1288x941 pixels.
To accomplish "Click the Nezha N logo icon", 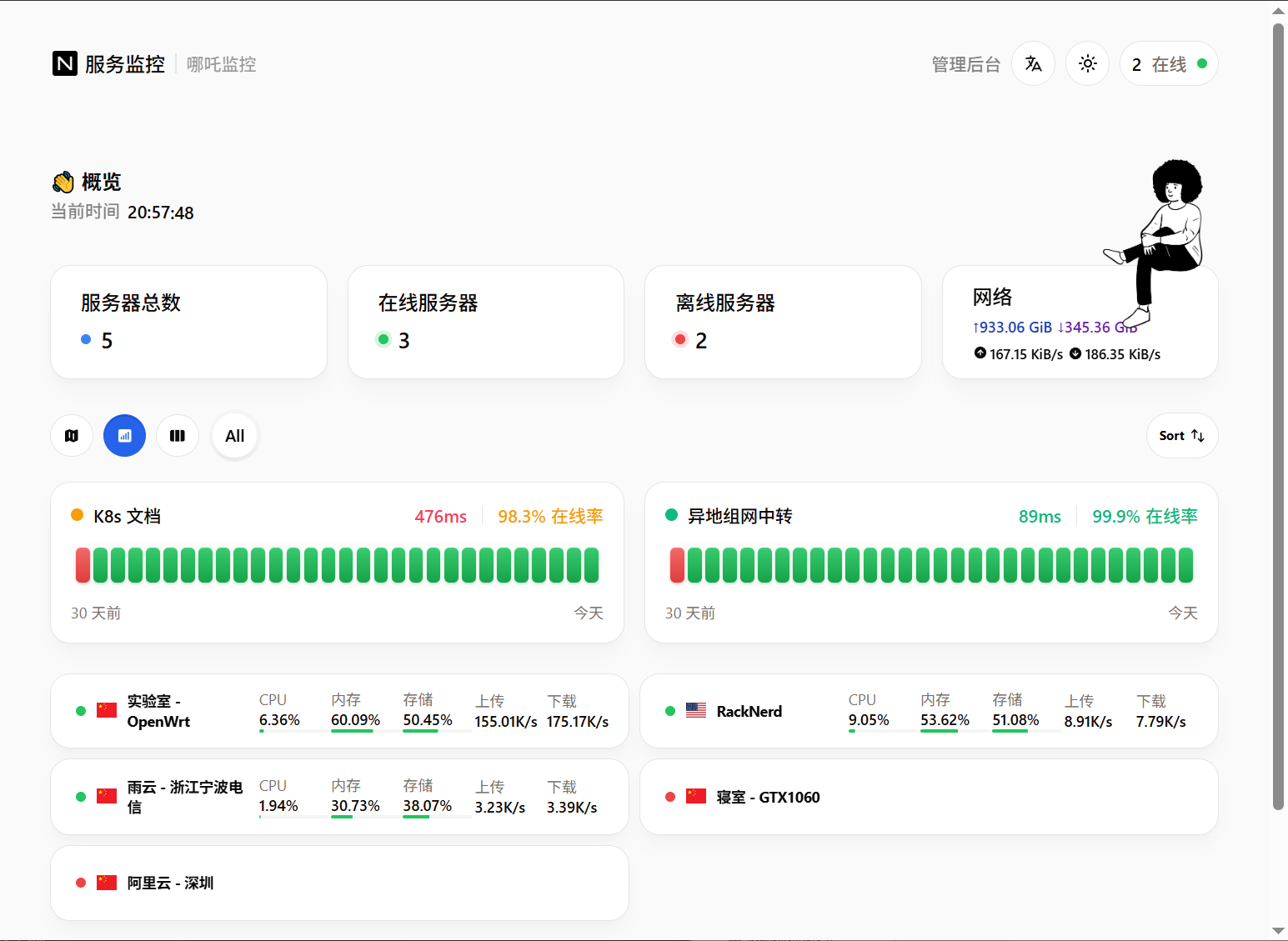I will 65,63.
